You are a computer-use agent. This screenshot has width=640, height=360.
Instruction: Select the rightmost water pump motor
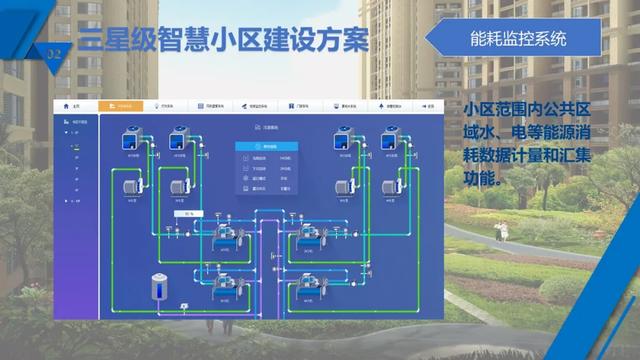[392, 187]
